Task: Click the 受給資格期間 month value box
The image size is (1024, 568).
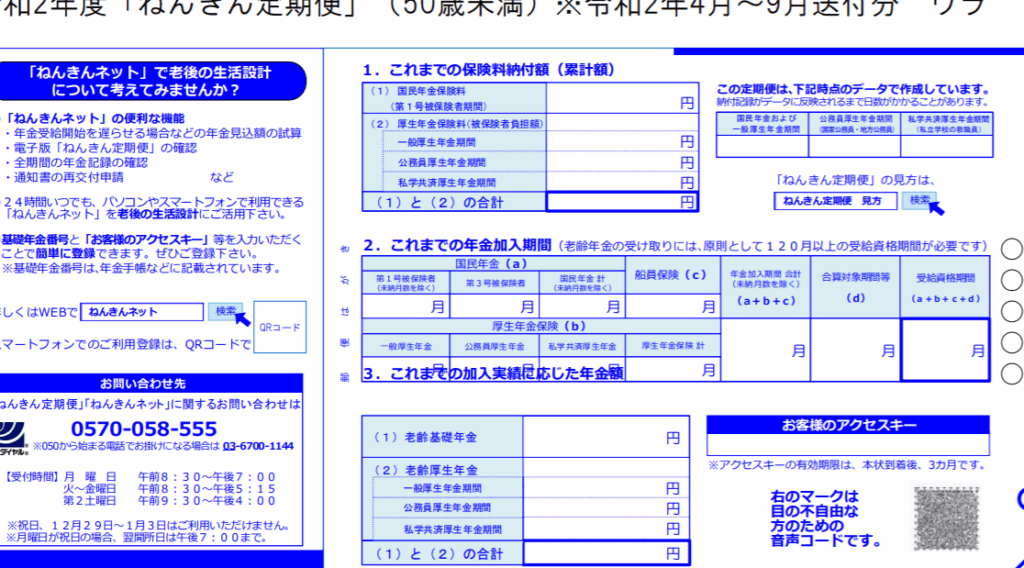Action: (x=945, y=350)
